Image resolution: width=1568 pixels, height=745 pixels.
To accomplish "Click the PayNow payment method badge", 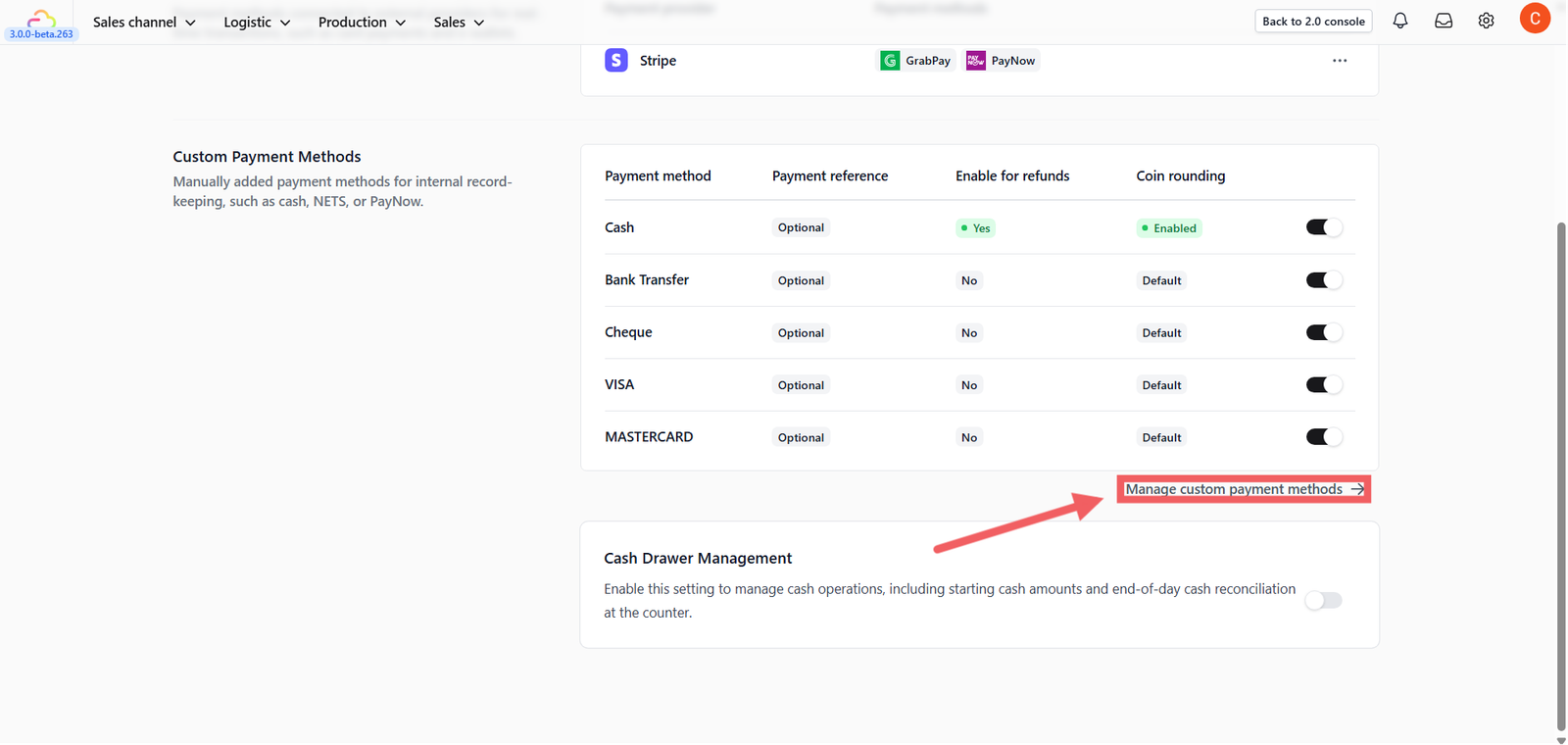I will [1002, 61].
